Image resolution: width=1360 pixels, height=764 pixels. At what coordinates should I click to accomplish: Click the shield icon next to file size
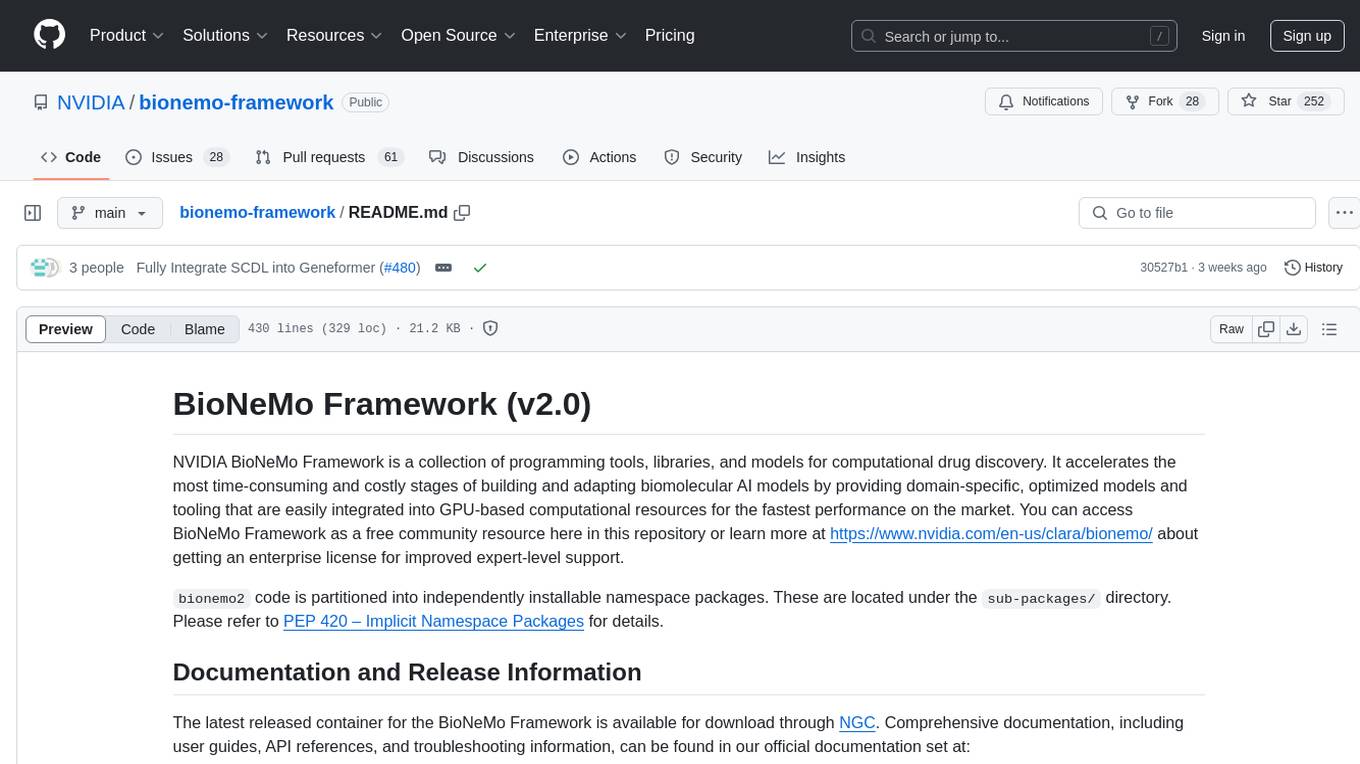(x=491, y=328)
